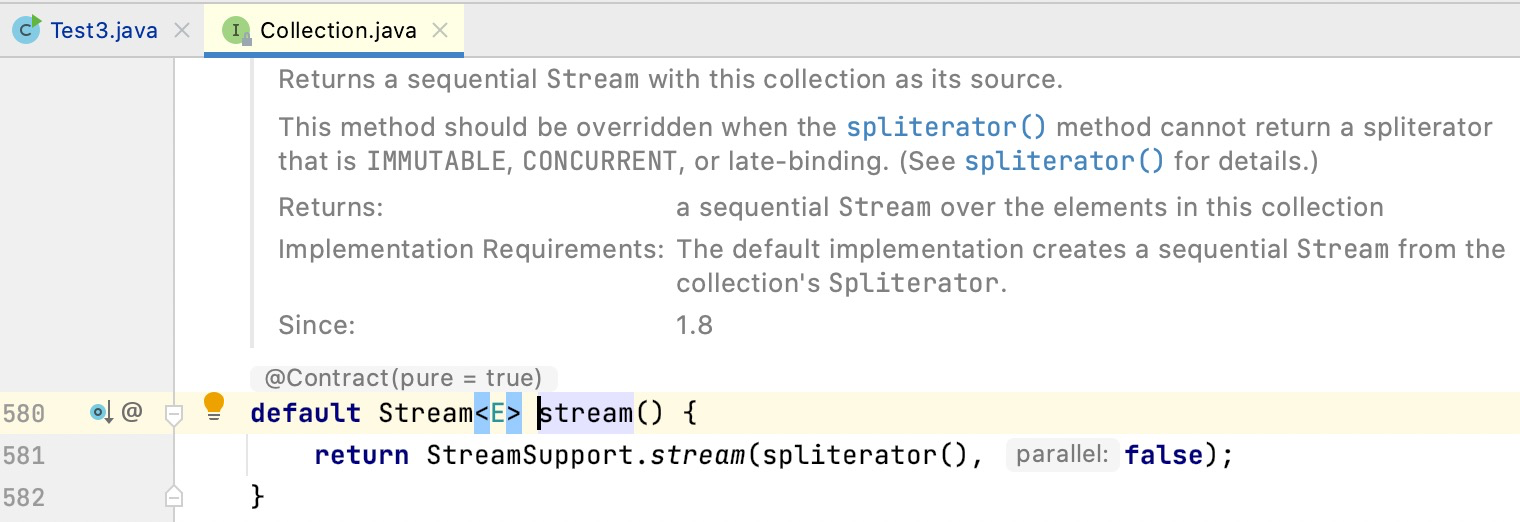Close the Test3.java tab
The width and height of the screenshot is (1520, 522).
(182, 31)
